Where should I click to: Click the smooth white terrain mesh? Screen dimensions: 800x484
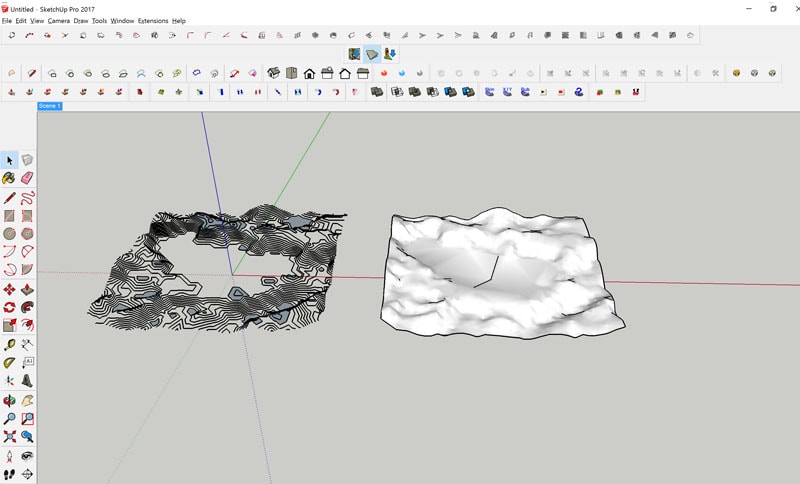(503, 275)
